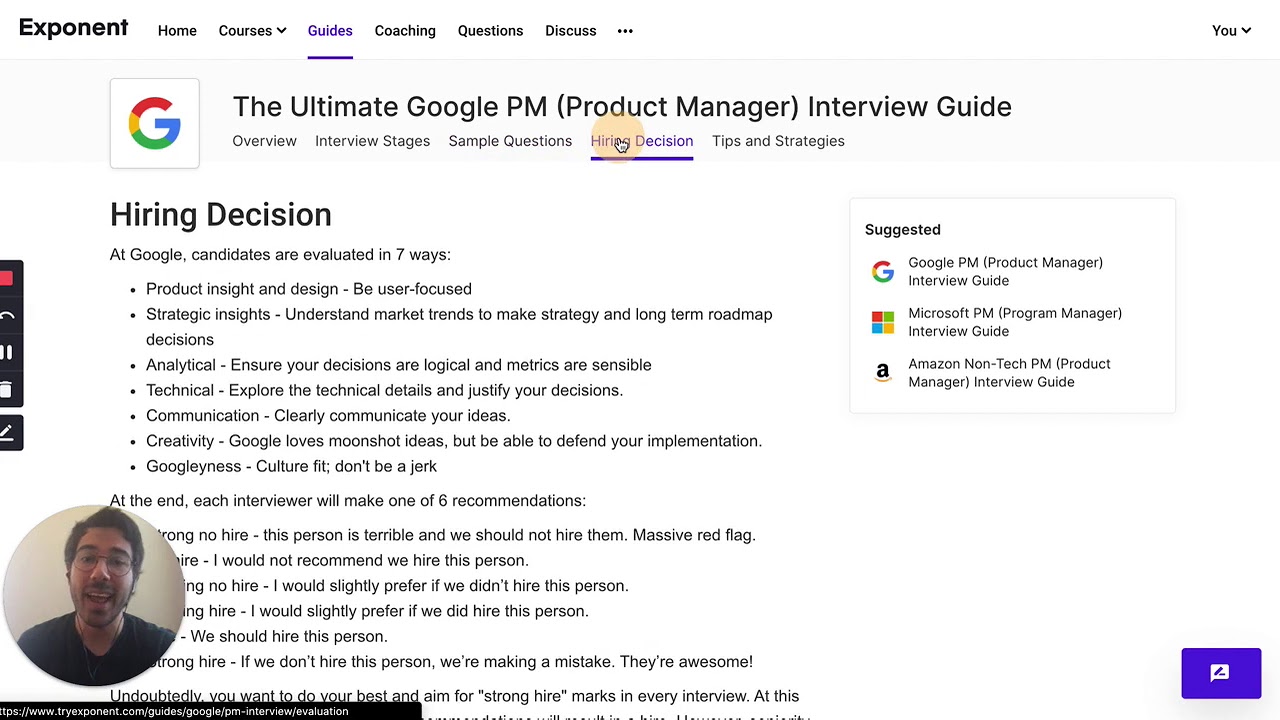Click the three-dots more menu
Screen dimensions: 1280x720
click(625, 31)
